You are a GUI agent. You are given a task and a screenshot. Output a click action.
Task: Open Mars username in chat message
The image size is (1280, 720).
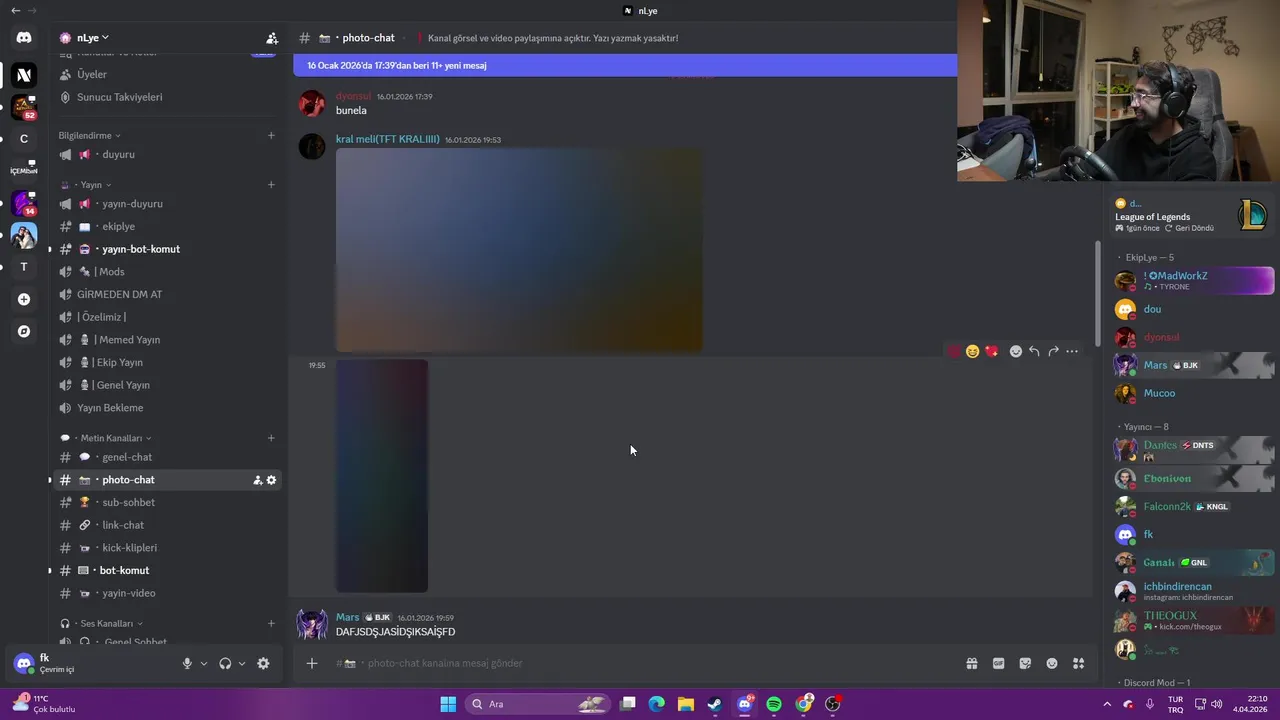click(x=347, y=617)
